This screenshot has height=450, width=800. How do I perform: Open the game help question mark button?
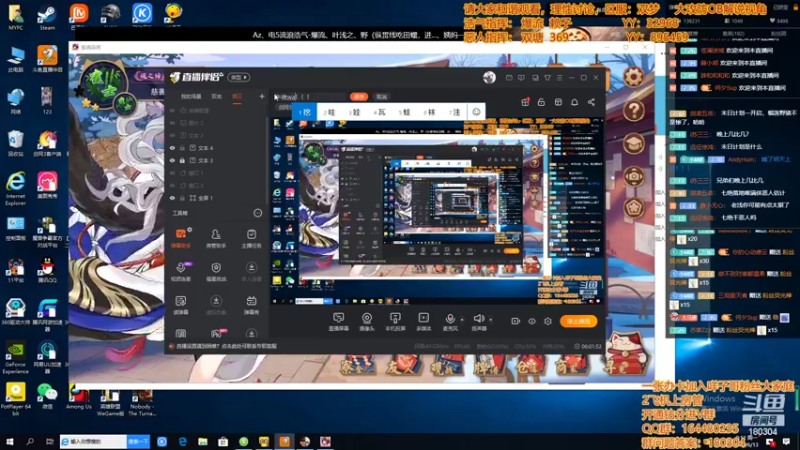click(634, 110)
